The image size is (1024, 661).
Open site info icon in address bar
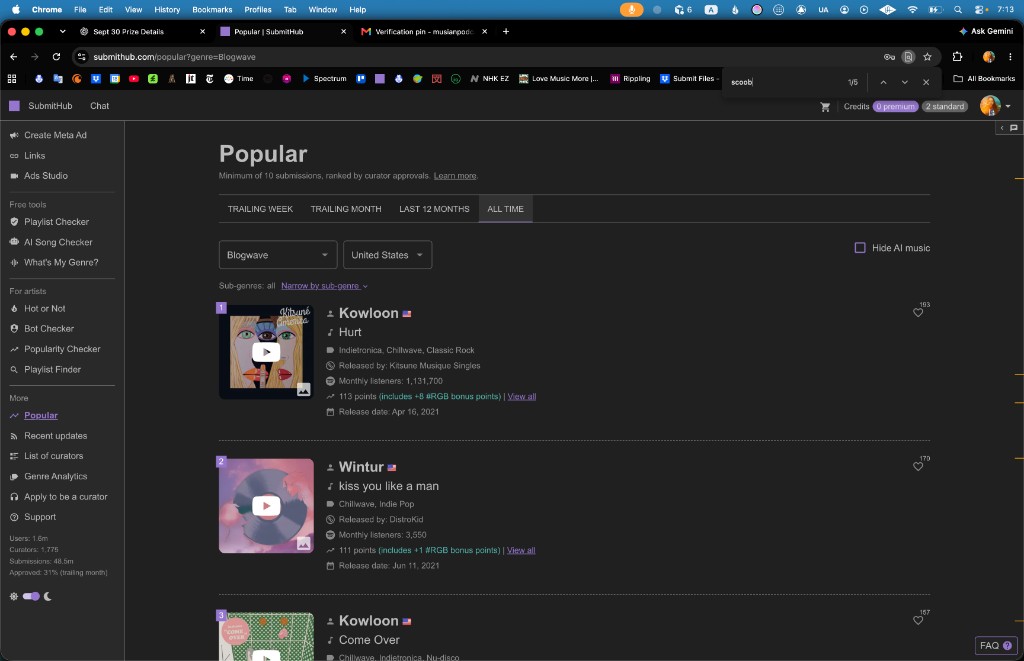(x=82, y=57)
